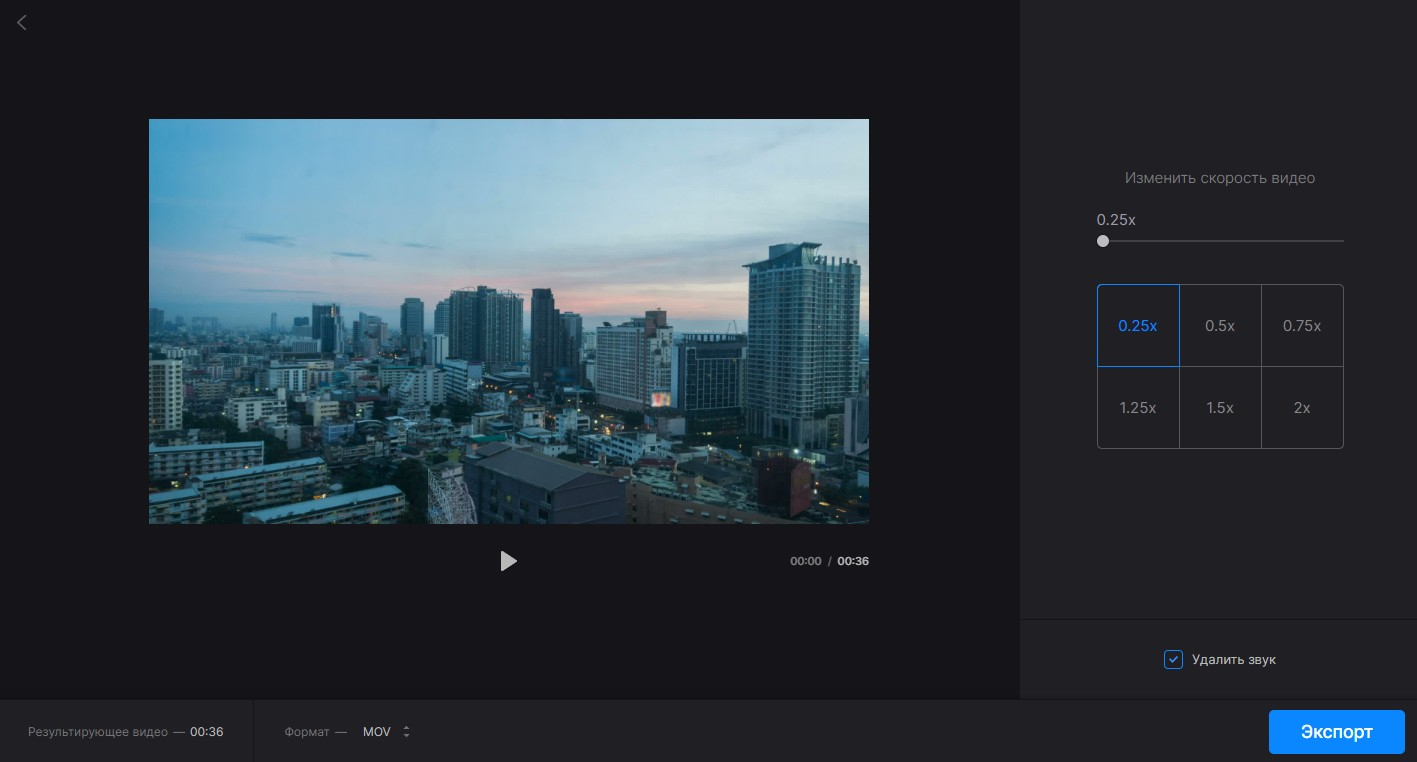Click the 00:00 current time text
Image resolution: width=1417 pixels, height=762 pixels.
pyautogui.click(x=805, y=561)
